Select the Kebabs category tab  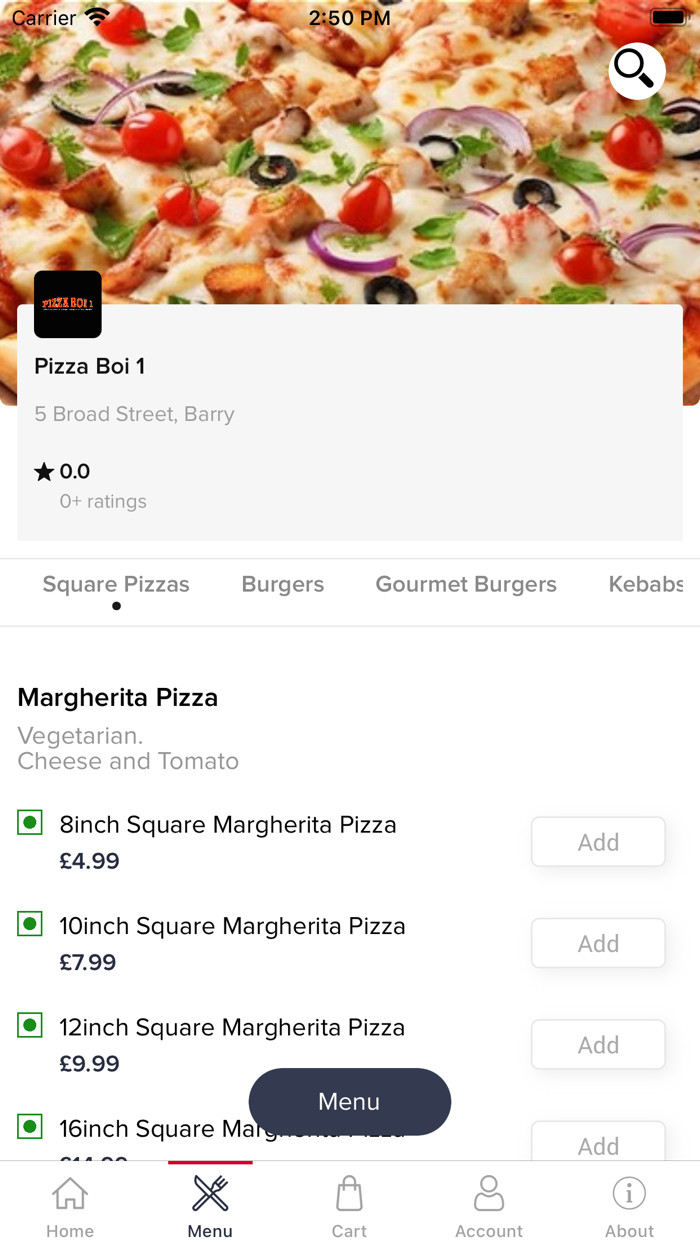tap(652, 584)
